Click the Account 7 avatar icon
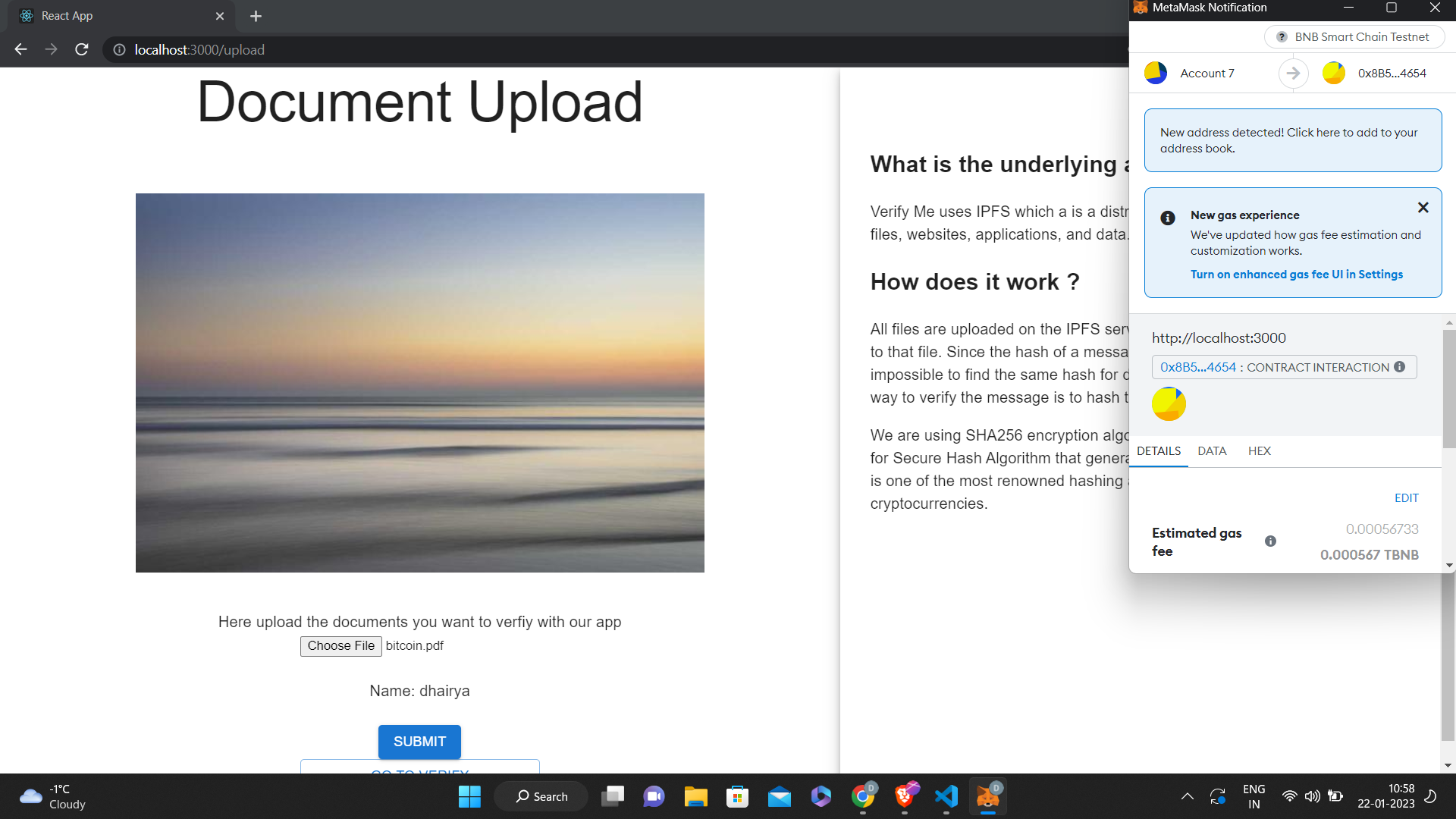1456x819 pixels. pos(1156,74)
